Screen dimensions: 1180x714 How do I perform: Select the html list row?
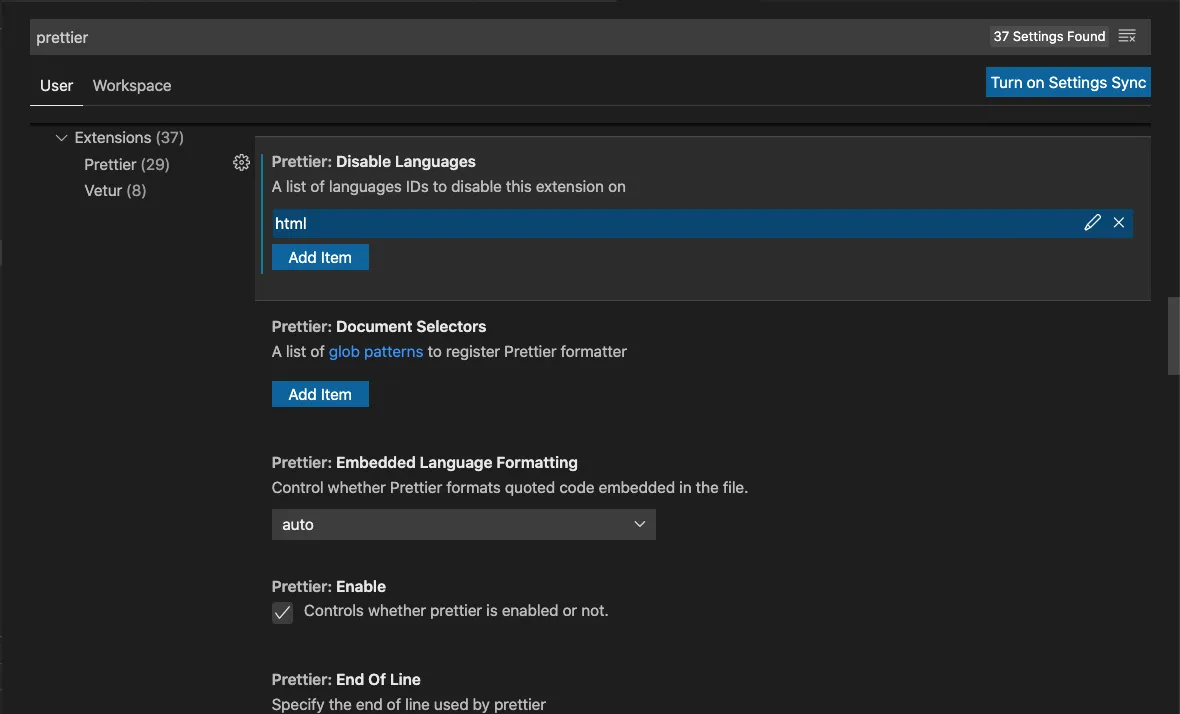702,223
